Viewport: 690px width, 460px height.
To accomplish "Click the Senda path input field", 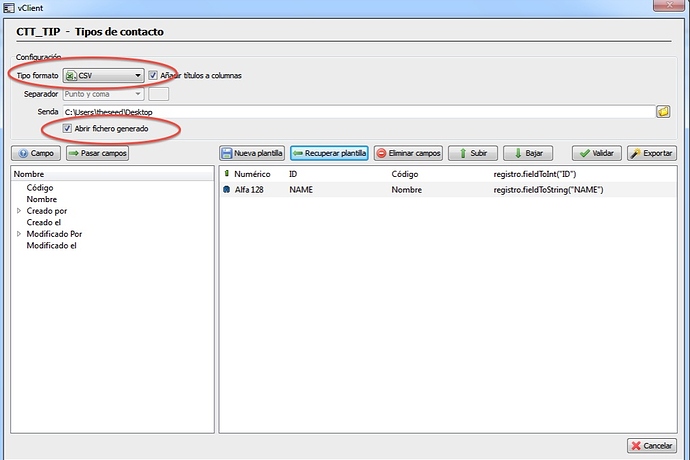I will [x=359, y=112].
